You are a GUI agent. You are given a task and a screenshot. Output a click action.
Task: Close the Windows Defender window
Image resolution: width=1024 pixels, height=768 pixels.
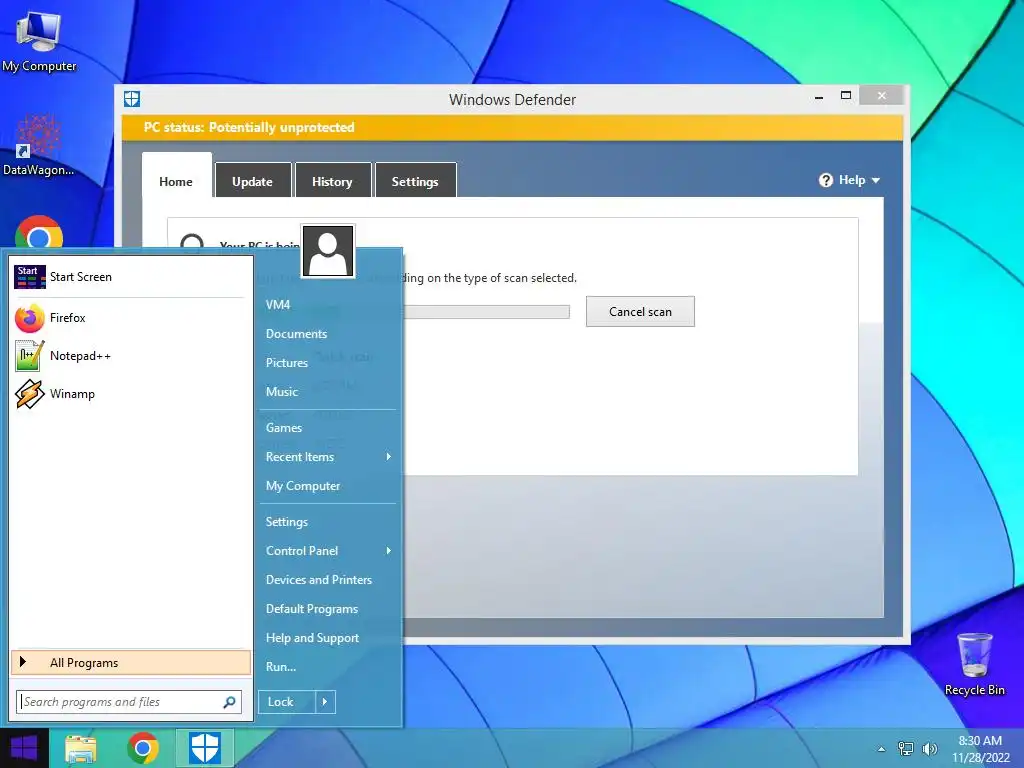click(882, 96)
